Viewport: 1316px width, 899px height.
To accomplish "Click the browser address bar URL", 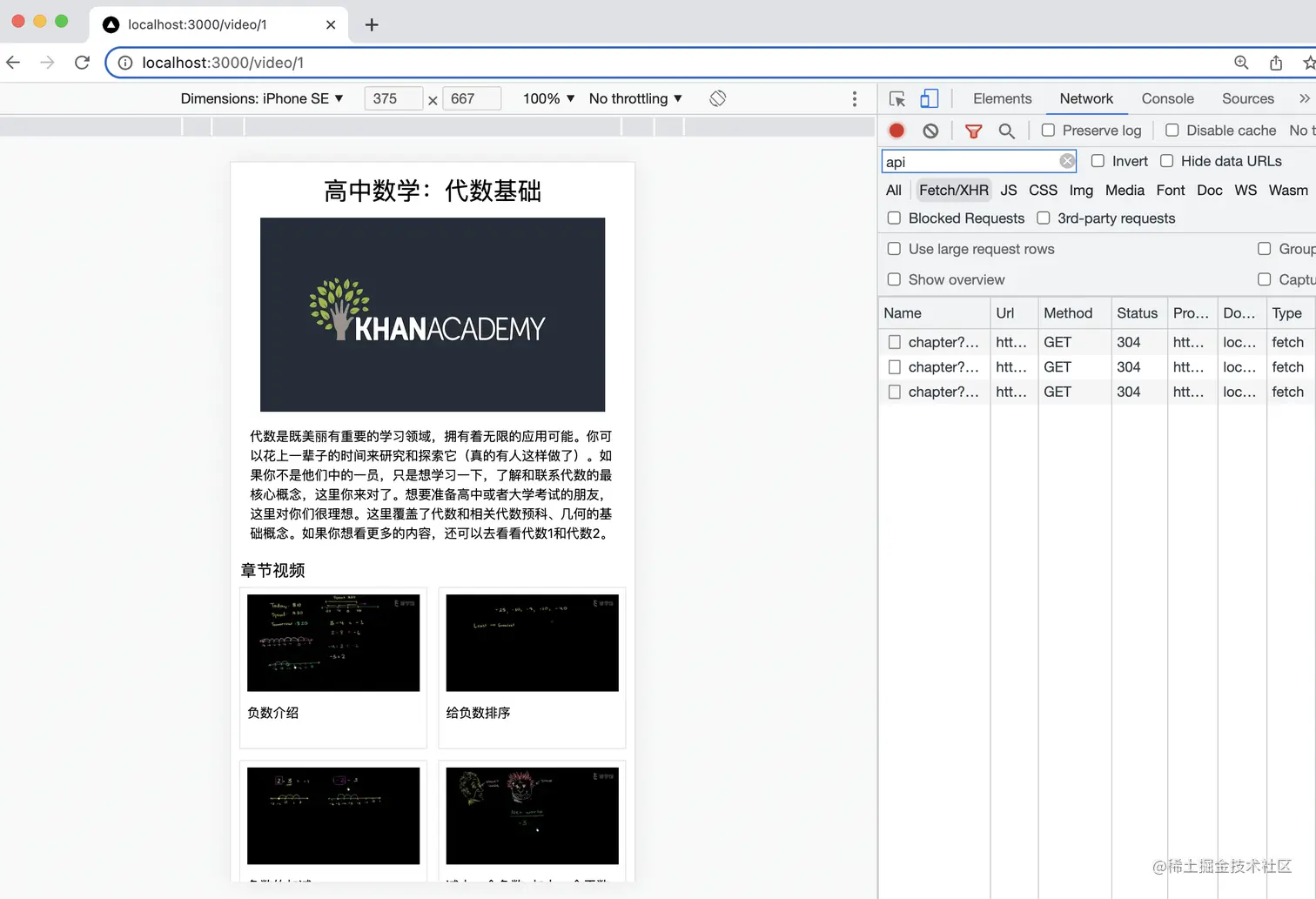I will click(x=223, y=63).
